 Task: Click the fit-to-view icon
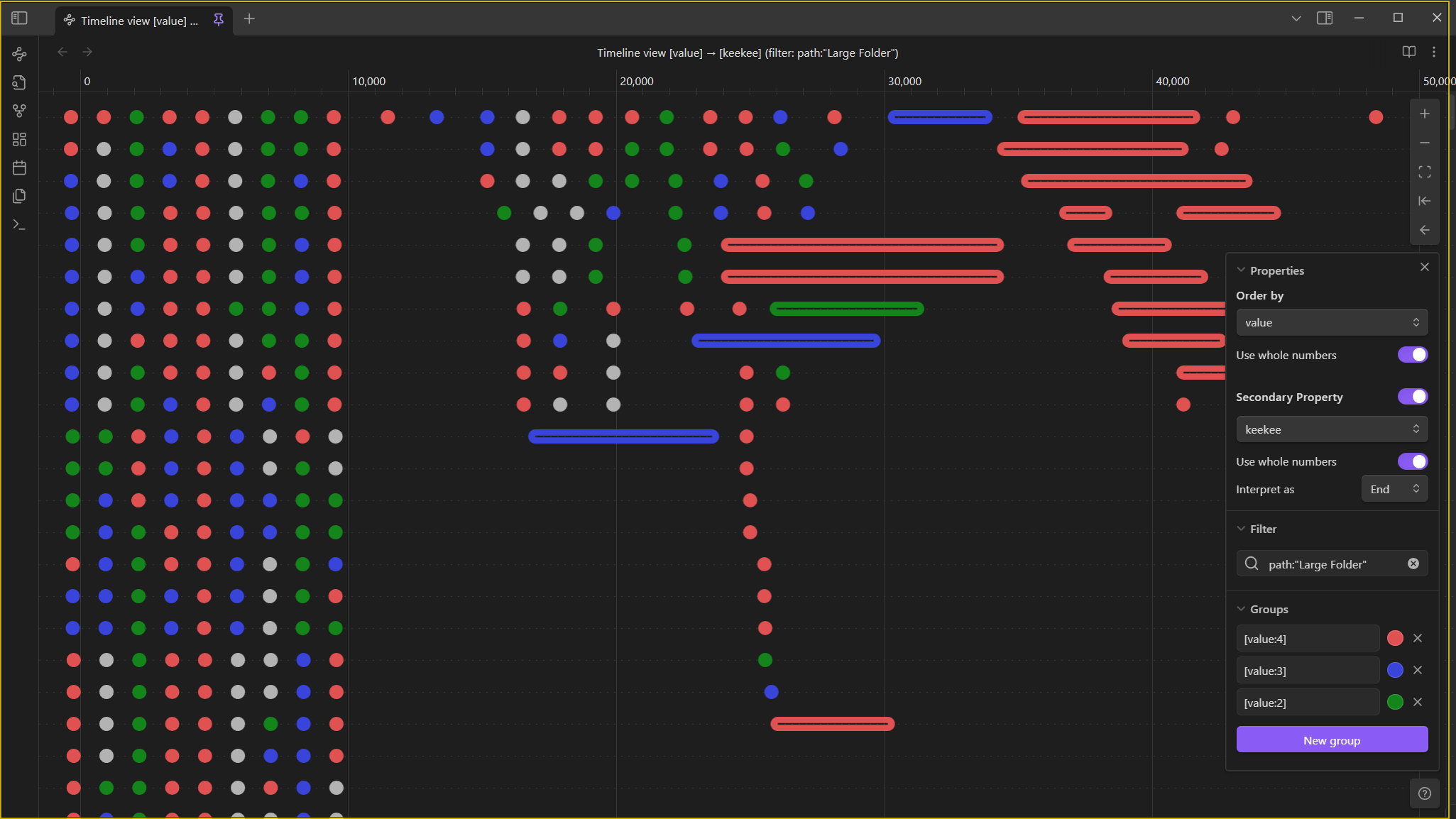pyautogui.click(x=1424, y=172)
